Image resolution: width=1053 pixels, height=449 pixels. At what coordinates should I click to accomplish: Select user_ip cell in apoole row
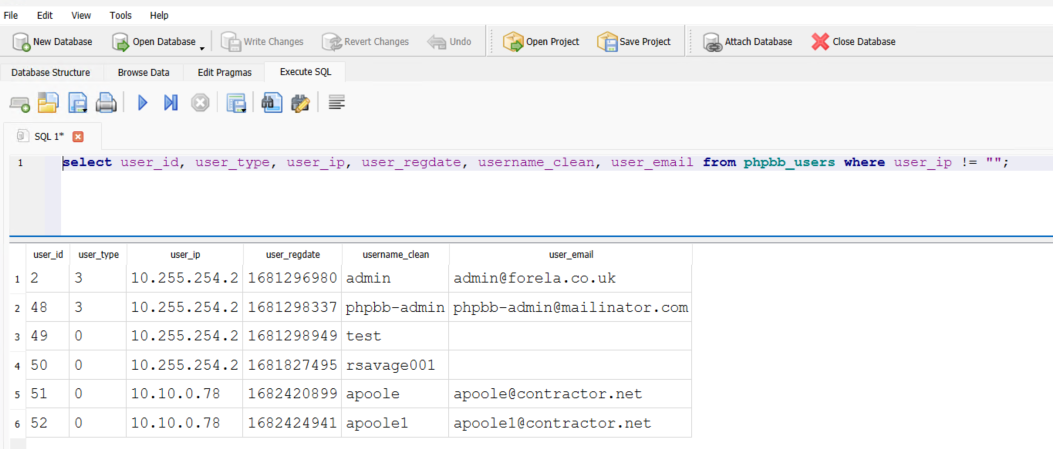click(185, 394)
